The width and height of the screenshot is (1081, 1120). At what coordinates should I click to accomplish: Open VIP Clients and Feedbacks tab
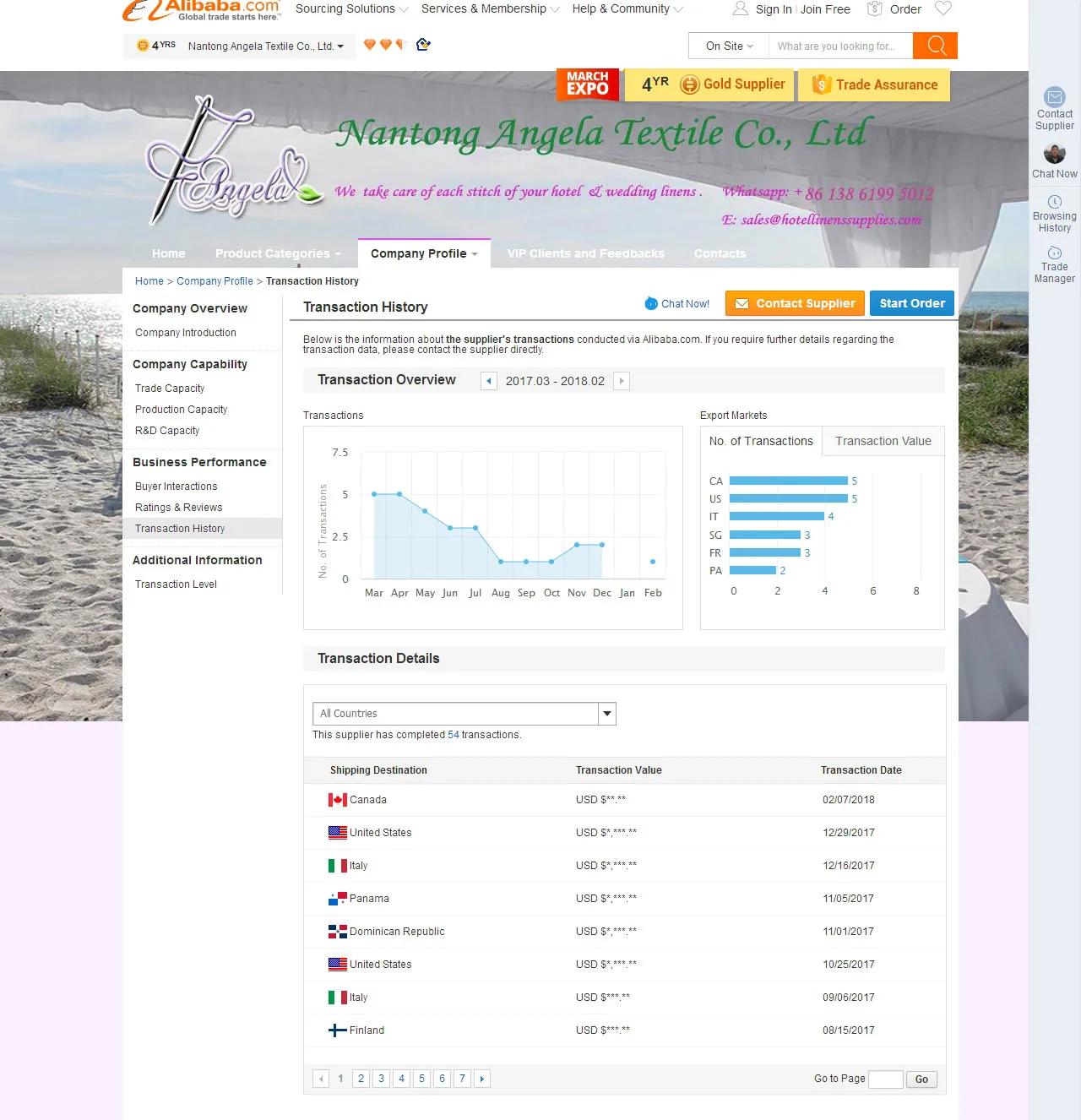586,253
